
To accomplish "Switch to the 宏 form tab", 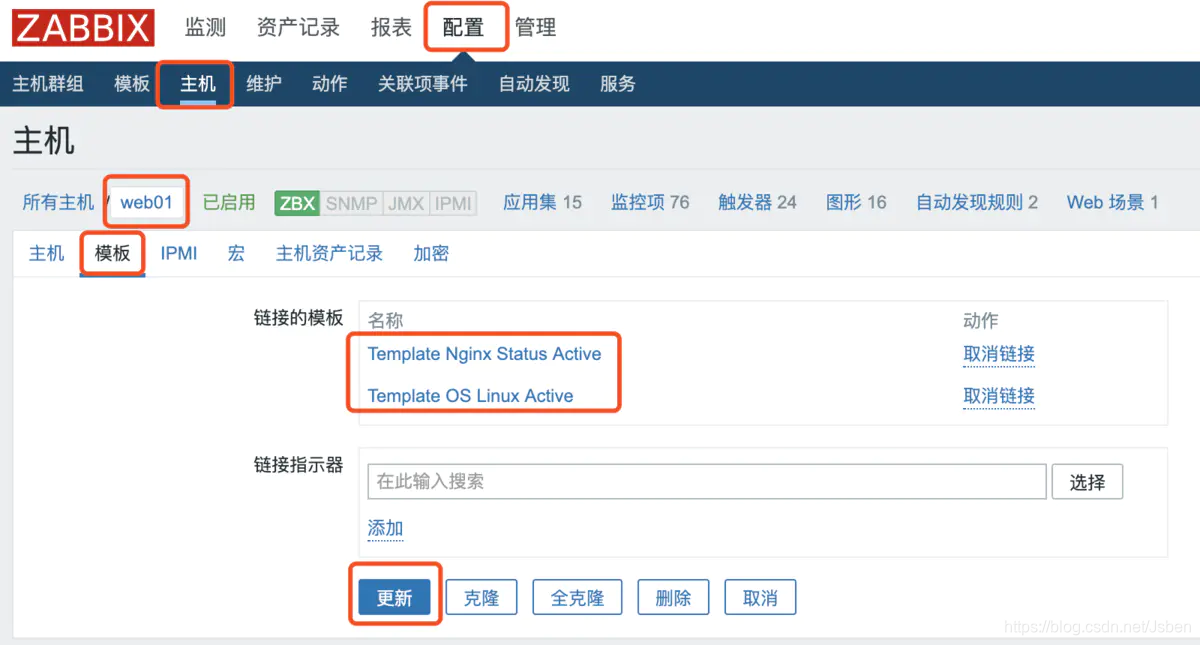I will pyautogui.click(x=236, y=253).
